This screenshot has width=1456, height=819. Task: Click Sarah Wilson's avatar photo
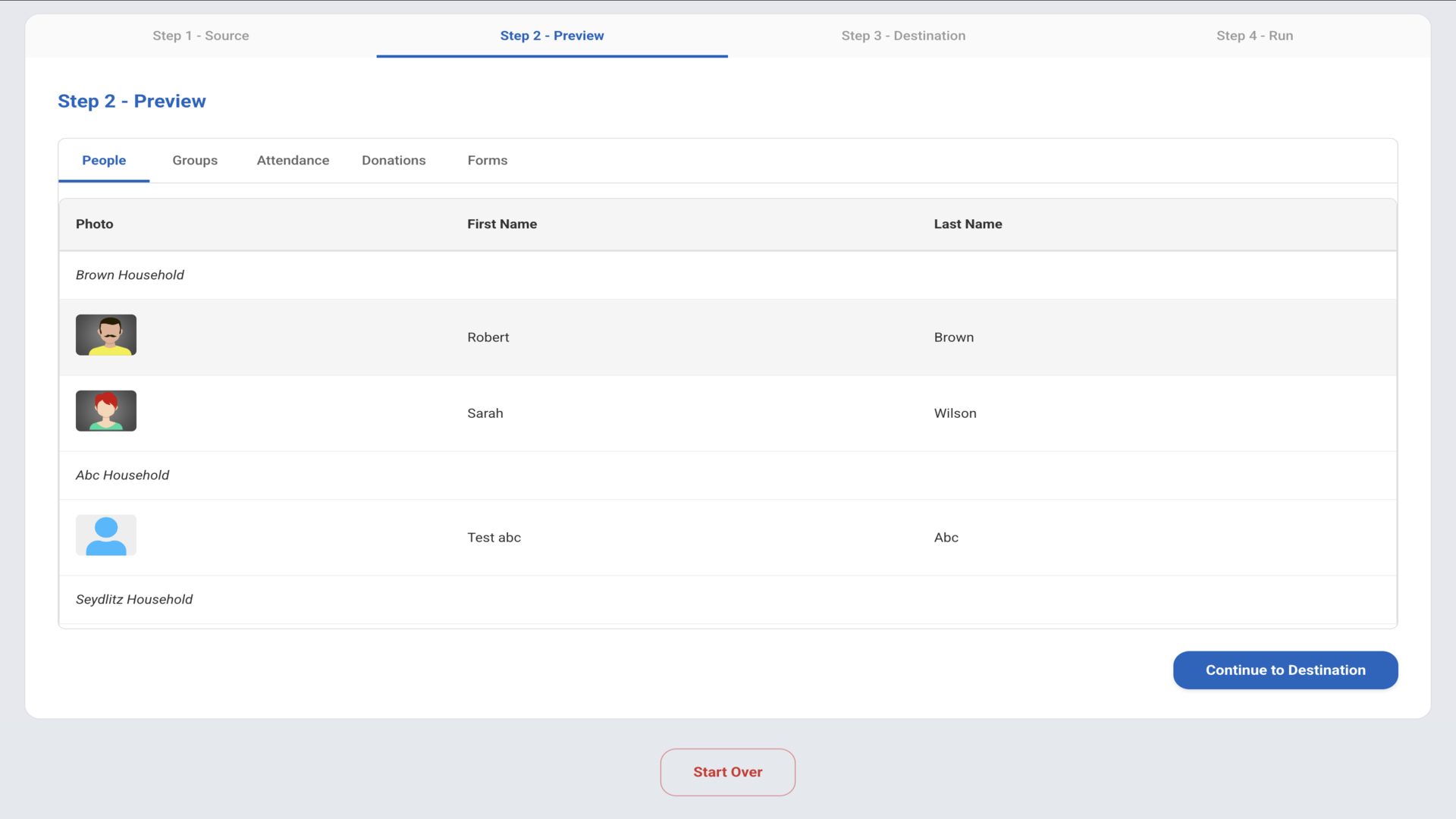coord(106,411)
